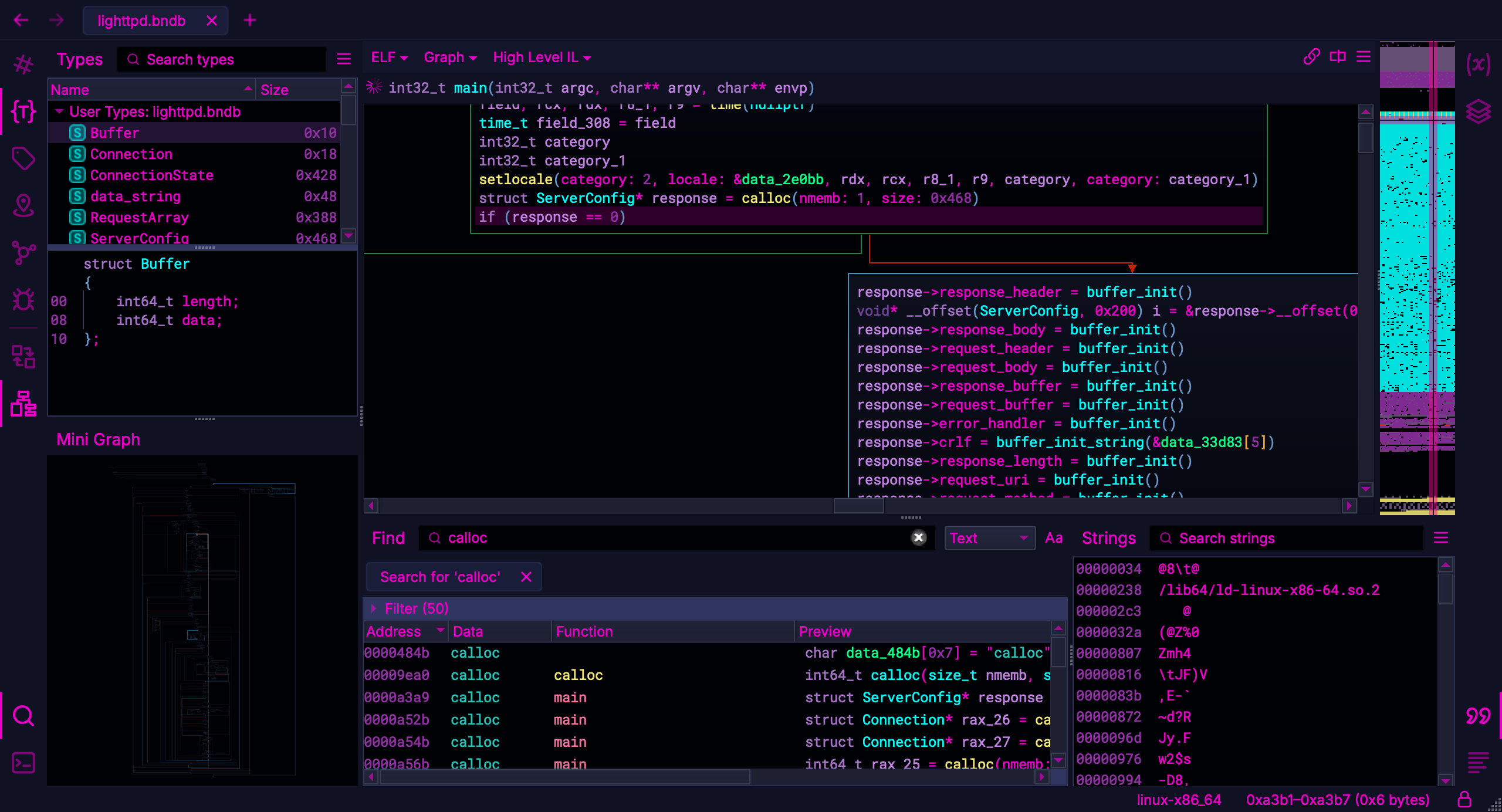This screenshot has height=812, width=1502.
Task: Open the Types sidebar icon
Action: coord(23,111)
